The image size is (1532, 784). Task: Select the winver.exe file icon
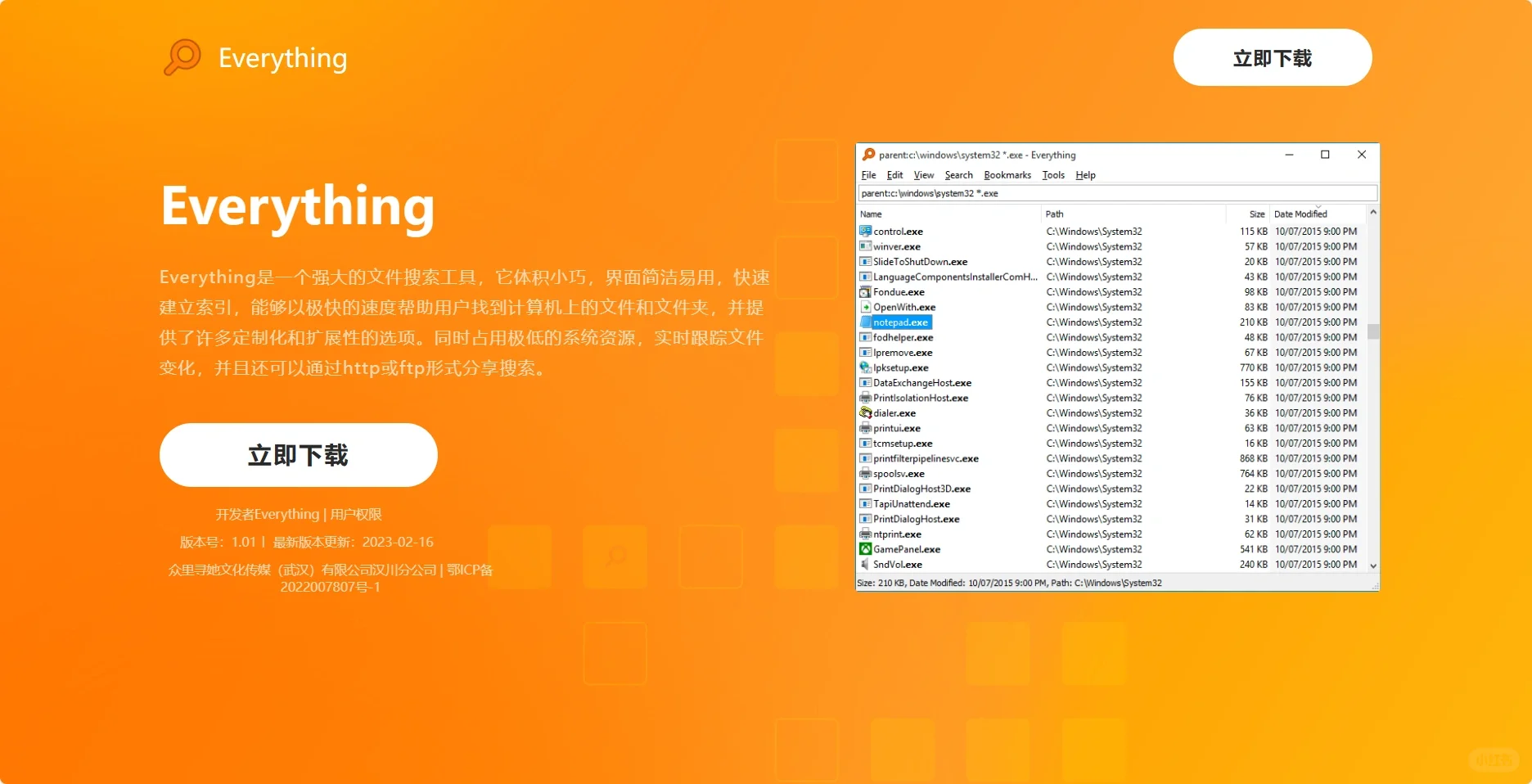pyautogui.click(x=865, y=246)
